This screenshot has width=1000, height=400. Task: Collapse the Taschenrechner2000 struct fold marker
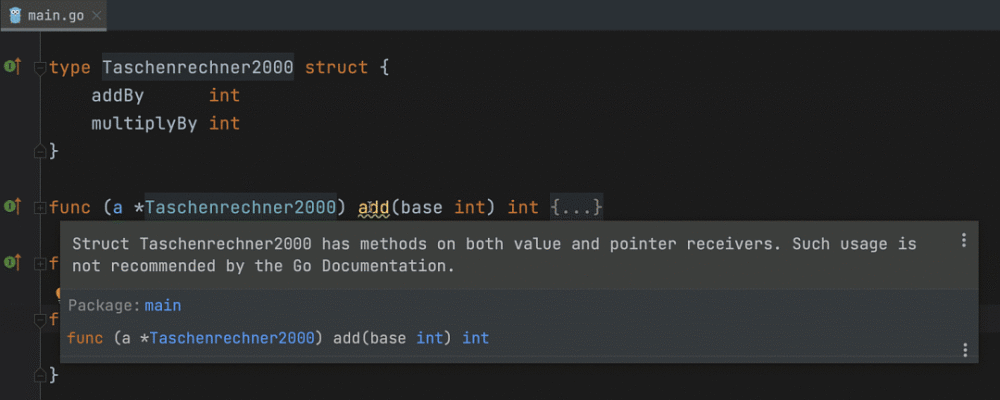coord(40,68)
